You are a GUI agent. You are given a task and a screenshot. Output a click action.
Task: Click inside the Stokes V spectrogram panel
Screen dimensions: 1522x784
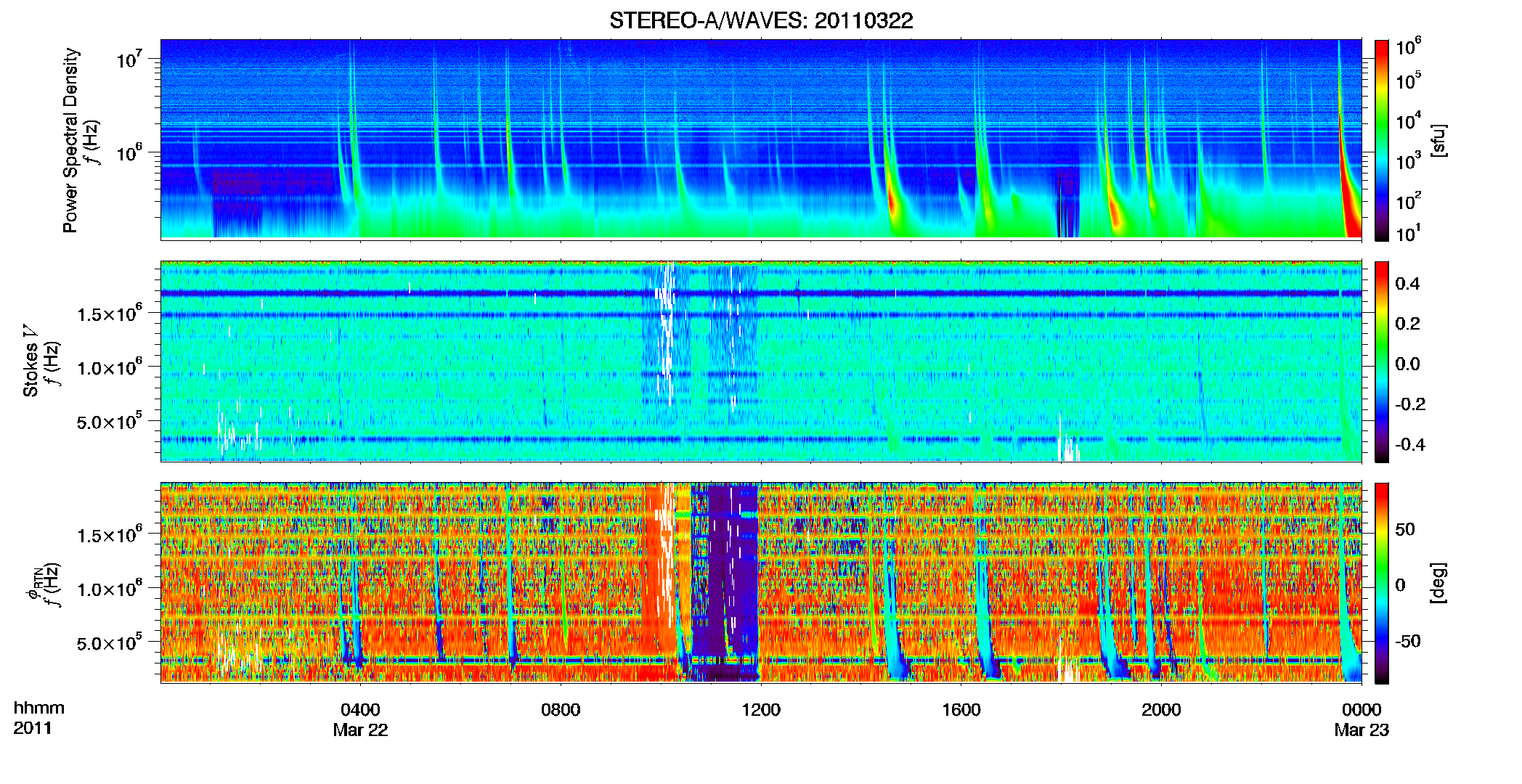point(761,362)
